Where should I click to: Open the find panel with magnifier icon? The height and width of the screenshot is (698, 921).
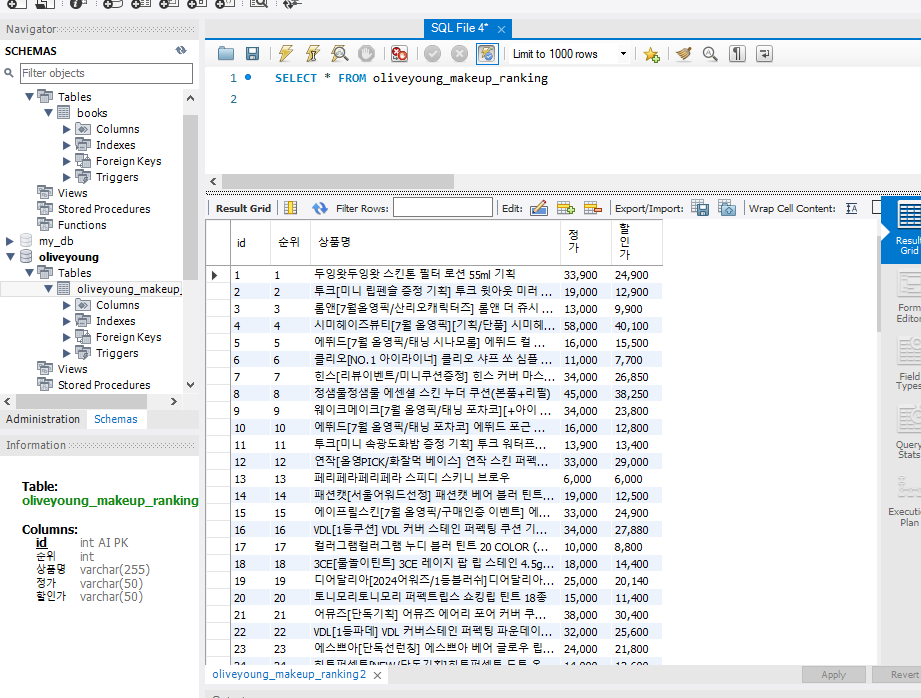click(x=710, y=54)
